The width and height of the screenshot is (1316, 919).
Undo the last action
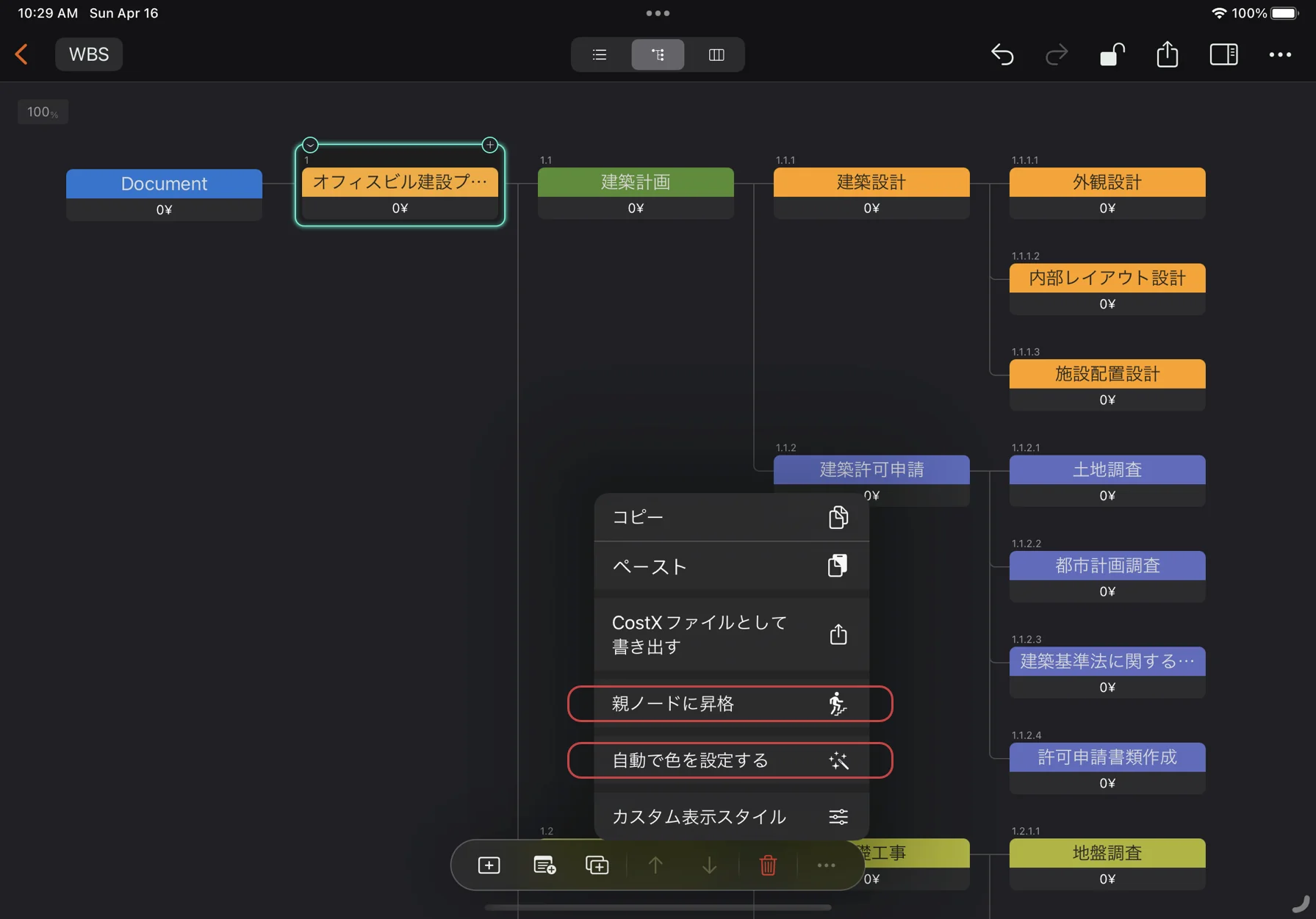[x=1003, y=54]
